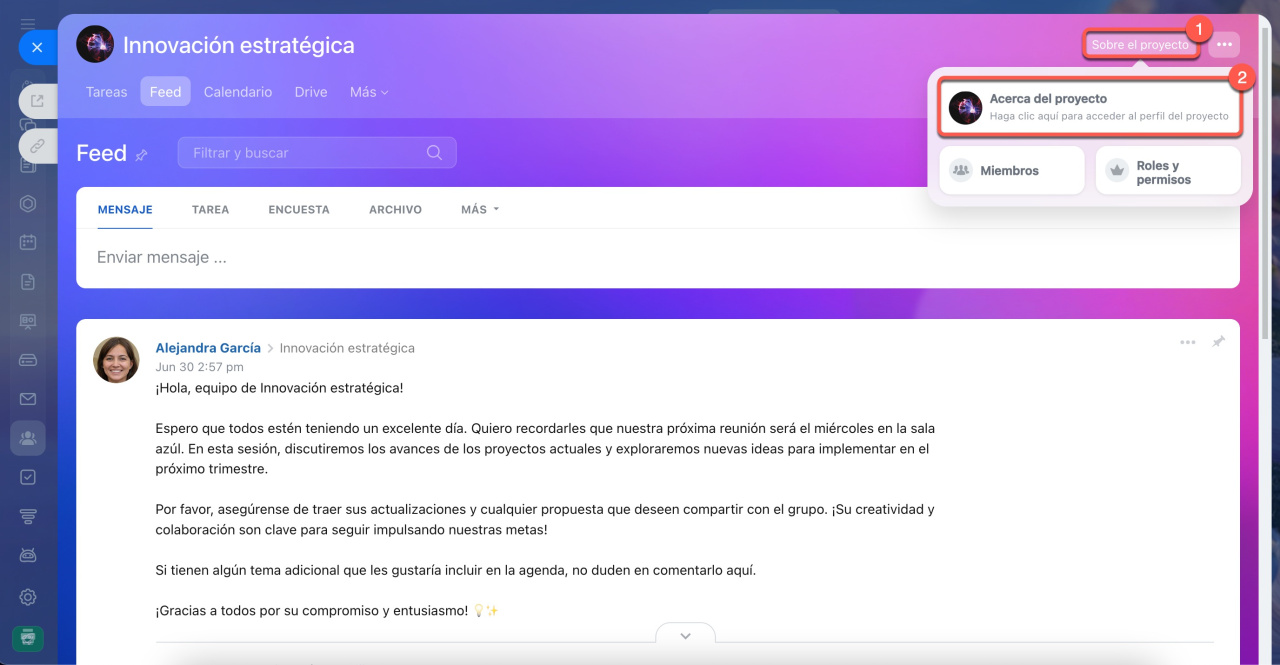The height and width of the screenshot is (665, 1280).
Task: Click the search magnifier icon
Action: (434, 153)
